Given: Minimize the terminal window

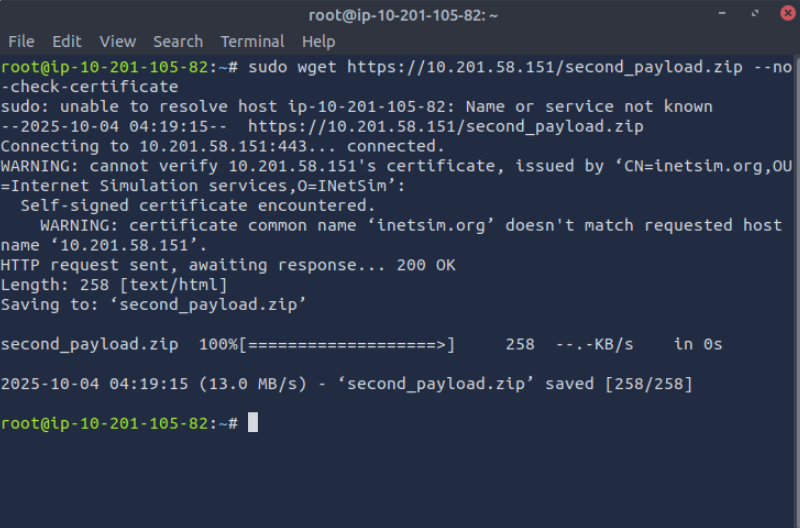Looking at the screenshot, I should [x=723, y=15].
